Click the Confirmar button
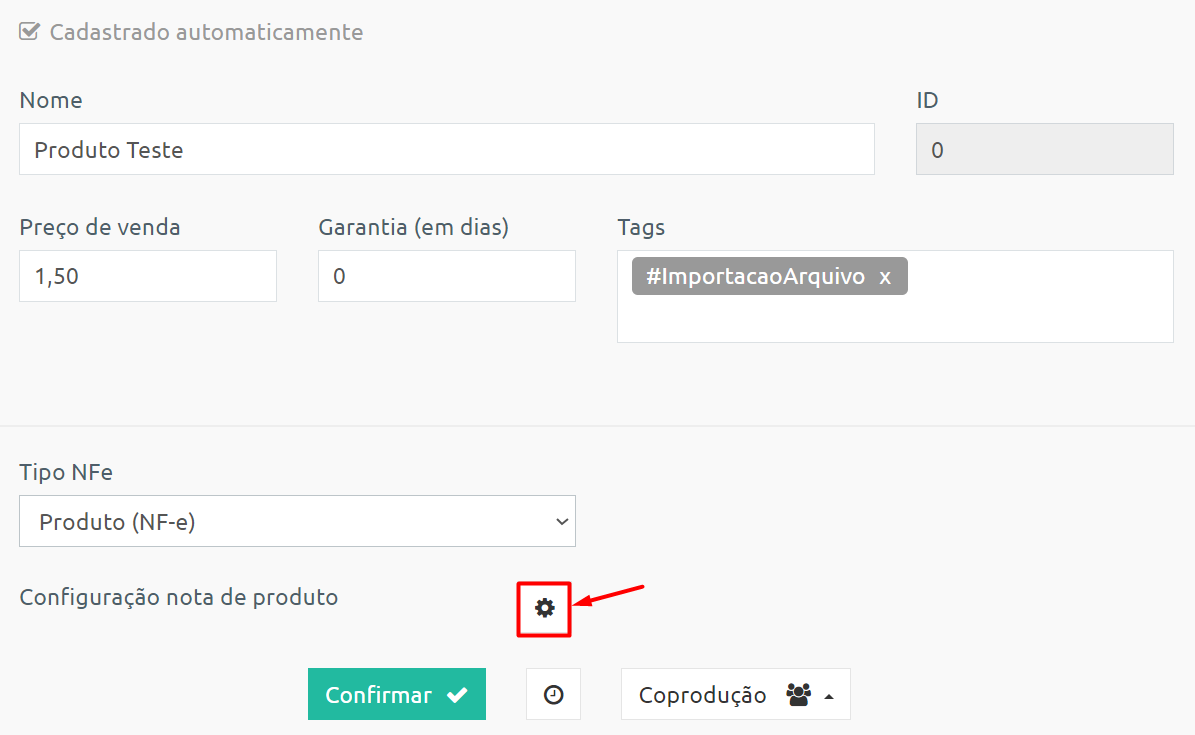 coord(397,695)
